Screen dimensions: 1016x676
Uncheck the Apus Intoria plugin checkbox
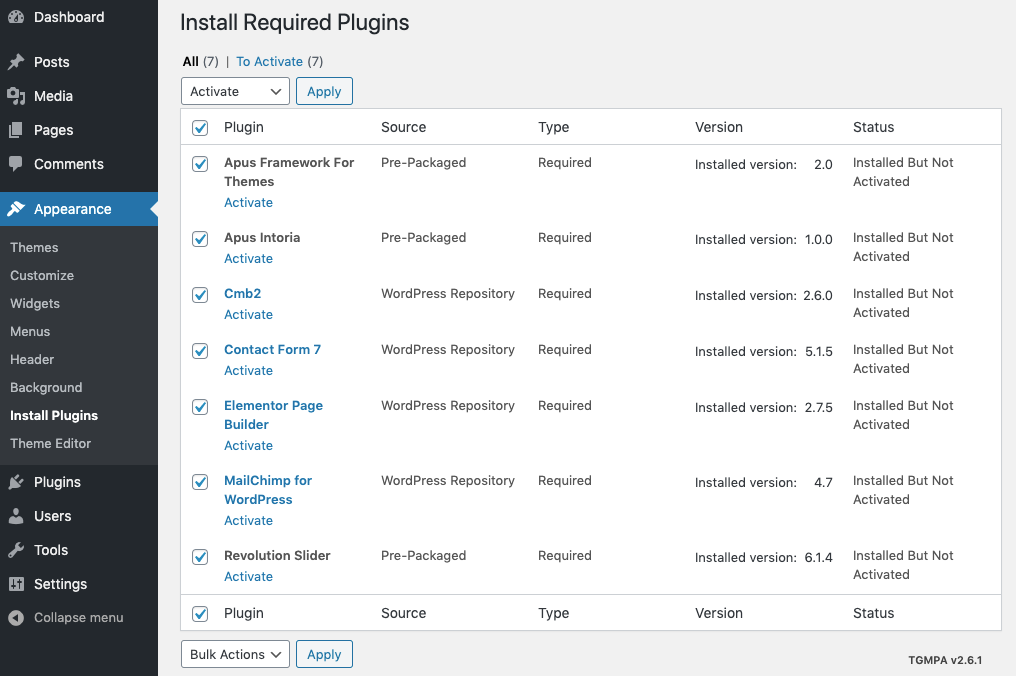[x=200, y=239]
